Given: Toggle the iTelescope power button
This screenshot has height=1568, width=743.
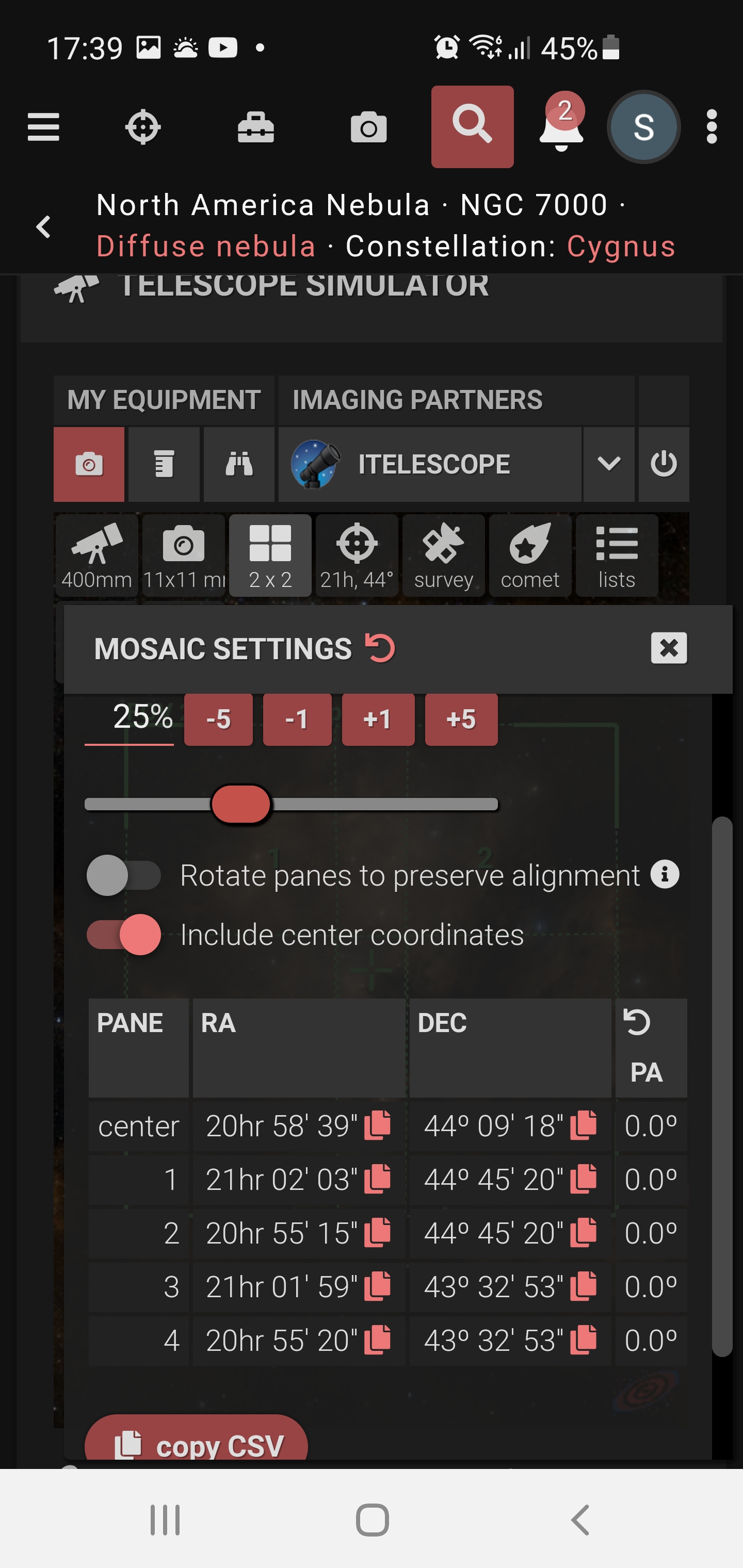Looking at the screenshot, I should coord(663,464).
